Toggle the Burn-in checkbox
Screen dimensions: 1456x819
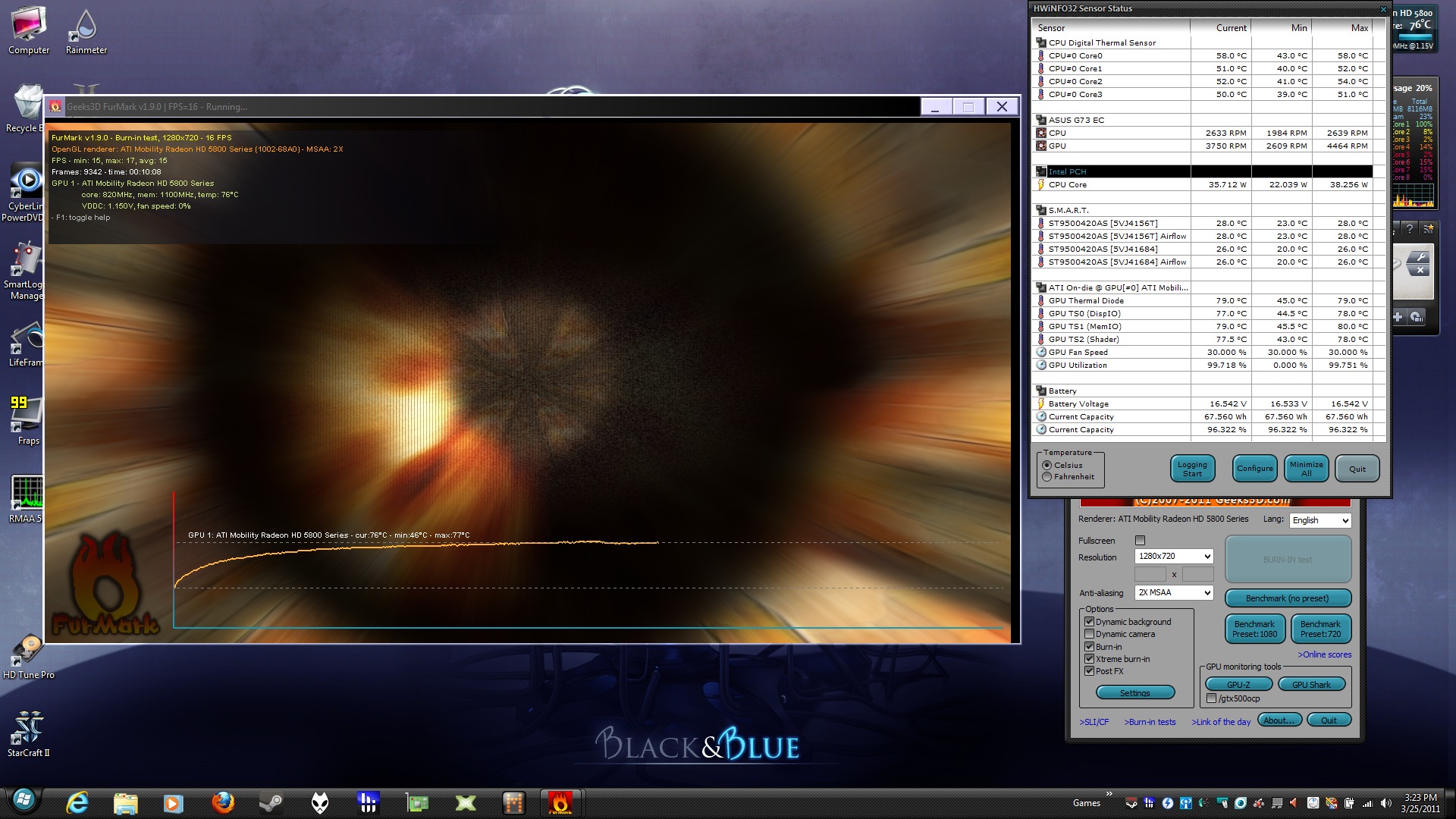coord(1089,647)
